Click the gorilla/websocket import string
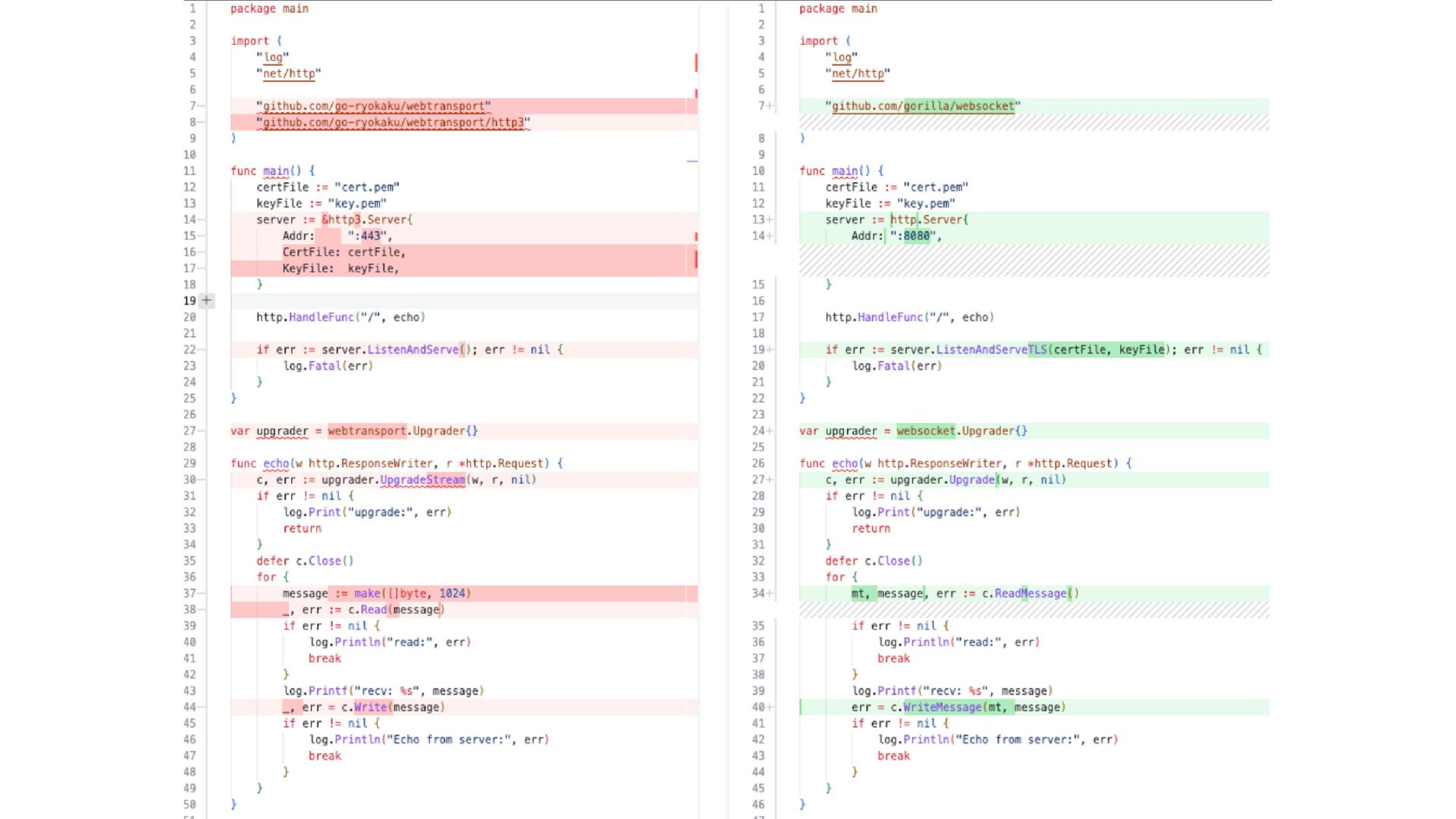1456x819 pixels. pyautogui.click(x=922, y=106)
